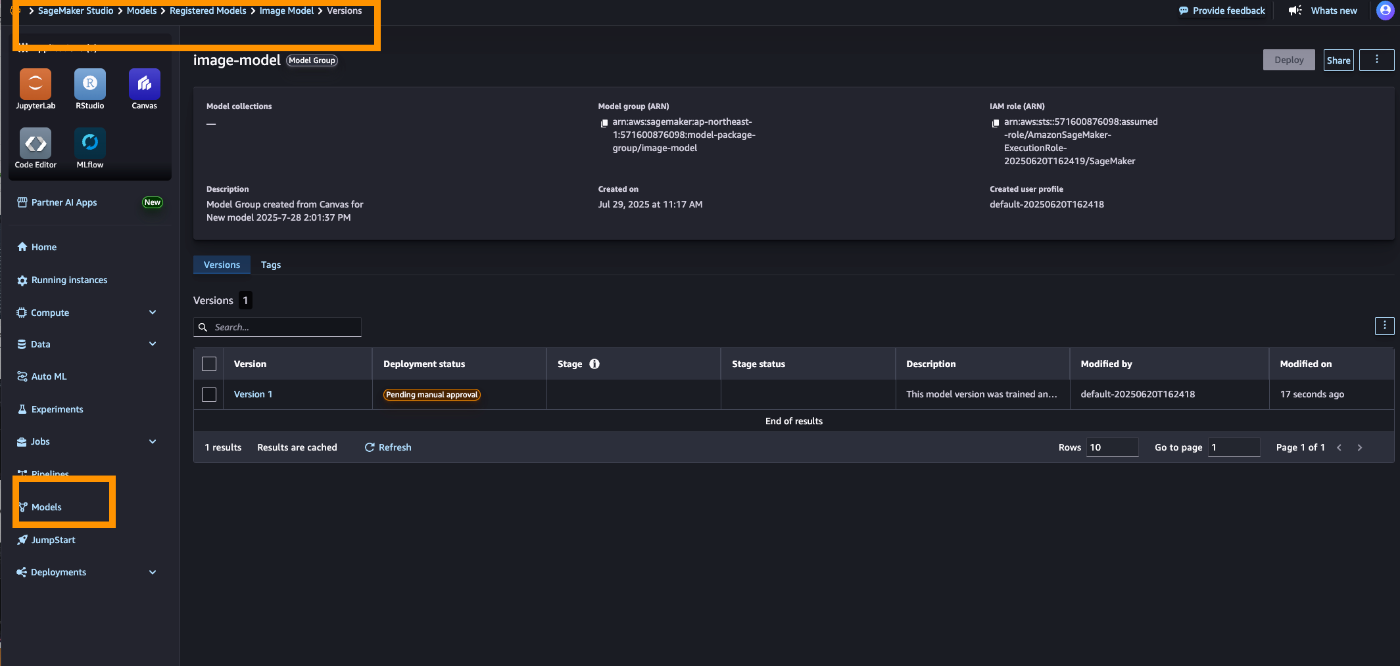
Task: Click the Modified on column header
Action: tap(1306, 364)
